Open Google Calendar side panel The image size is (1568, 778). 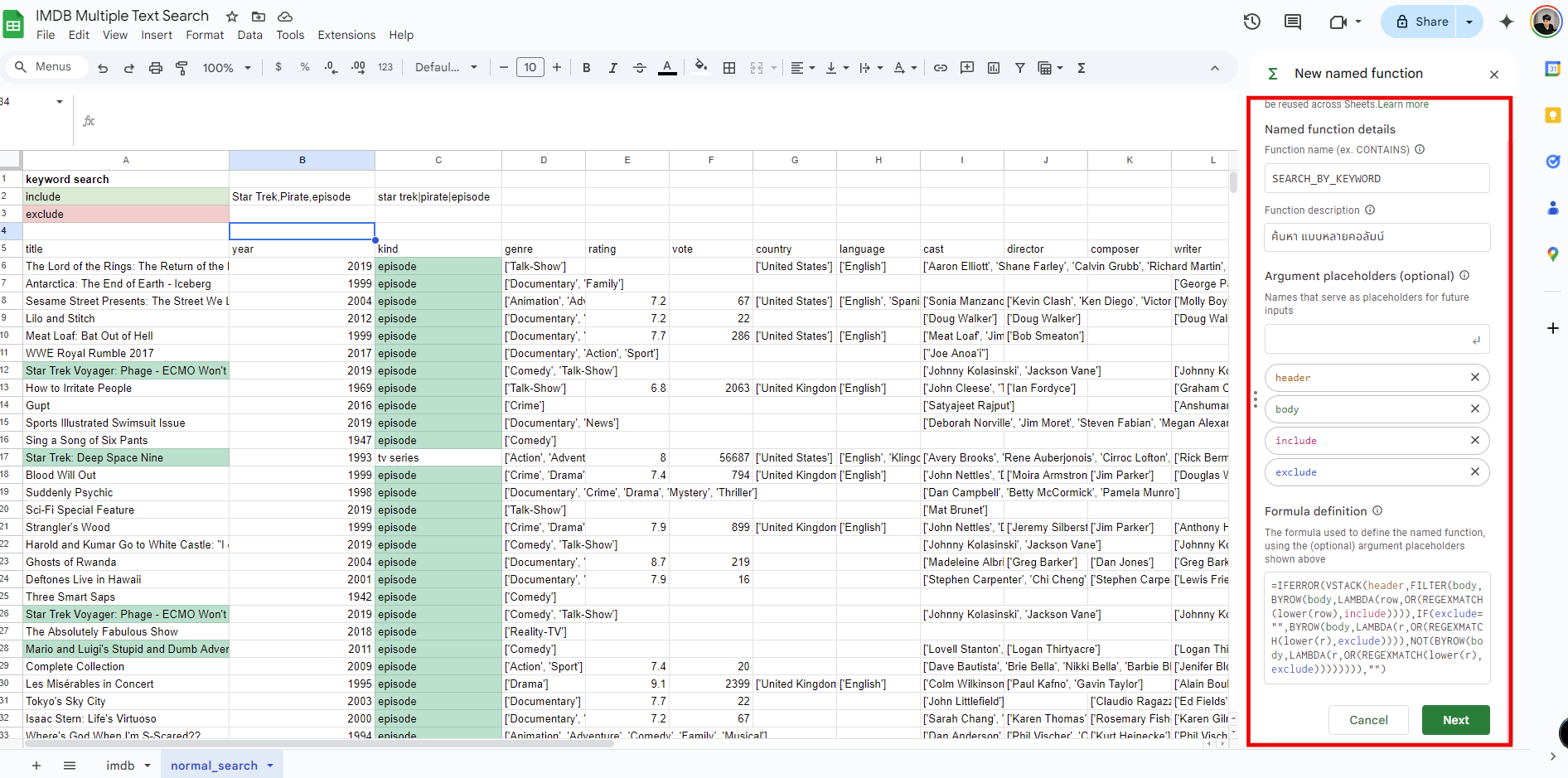tap(1553, 69)
